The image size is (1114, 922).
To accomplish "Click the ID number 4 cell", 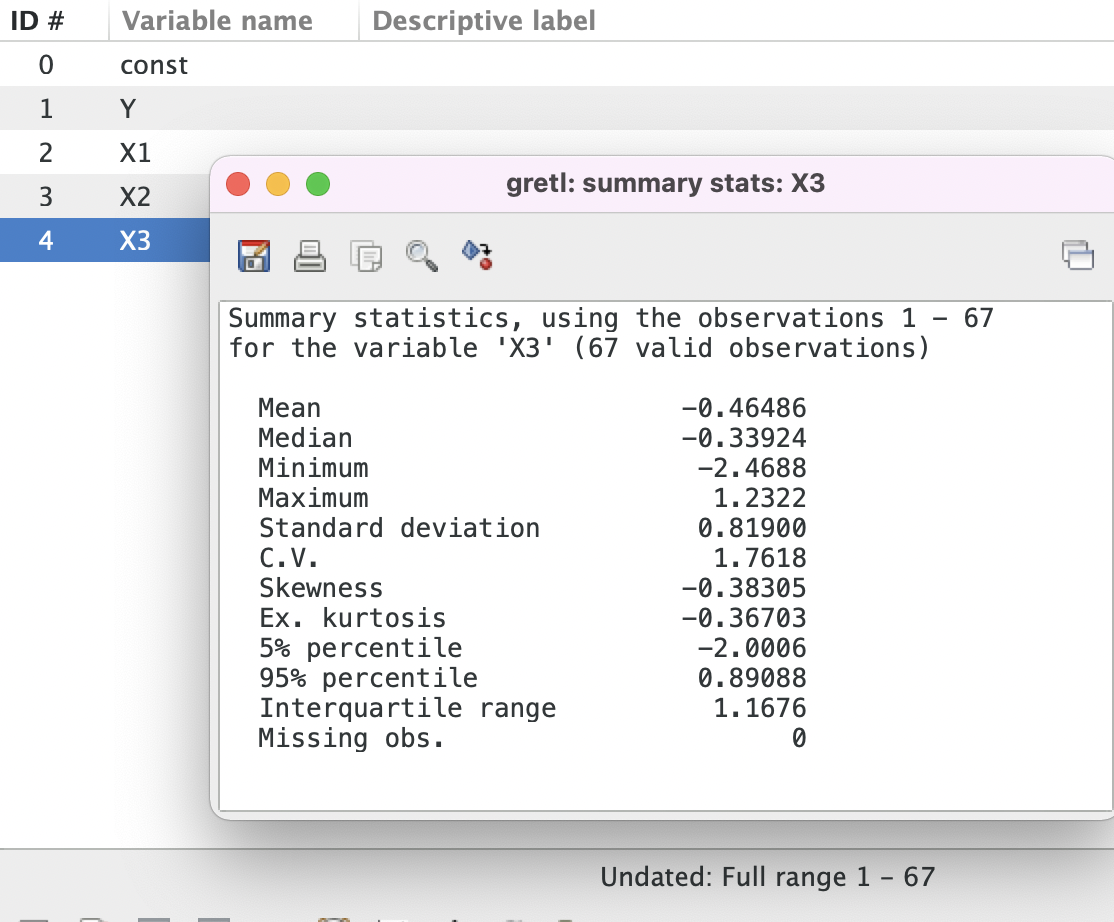I will [x=45, y=240].
